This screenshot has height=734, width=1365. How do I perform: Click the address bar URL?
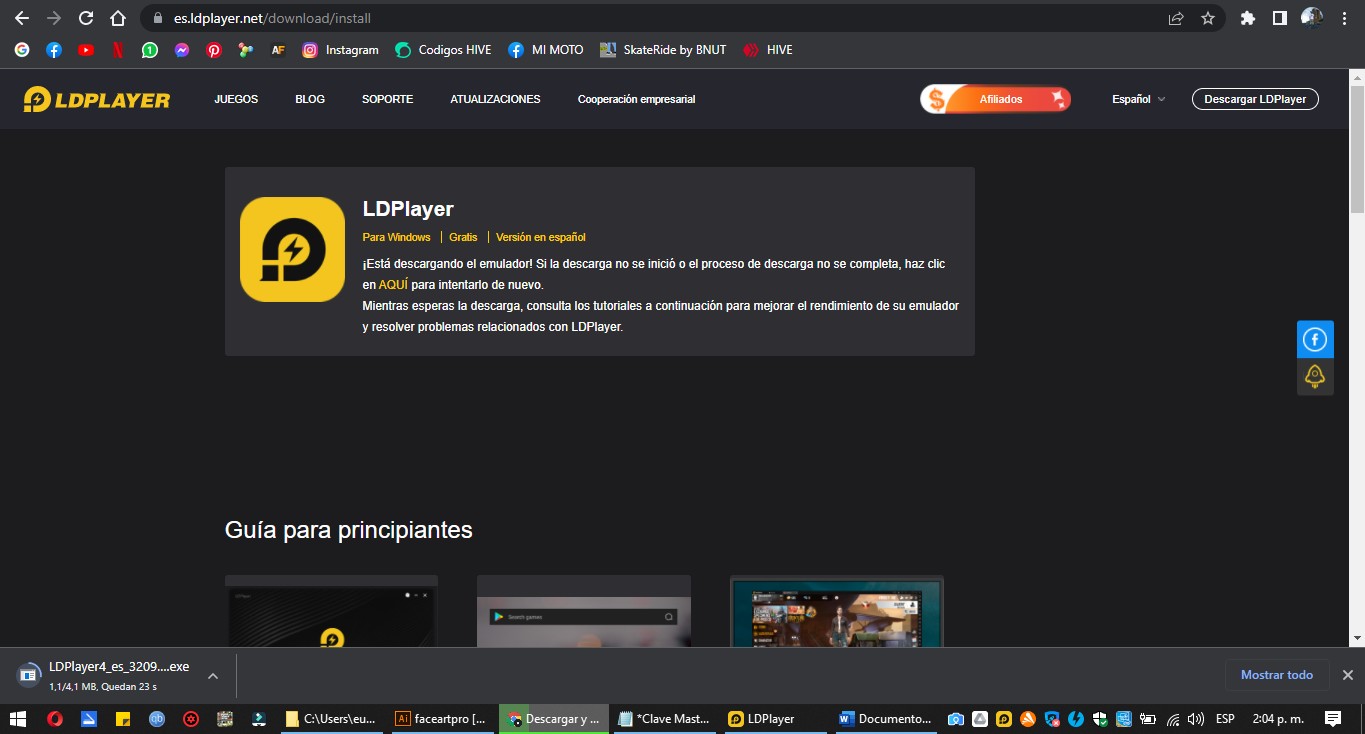click(272, 18)
